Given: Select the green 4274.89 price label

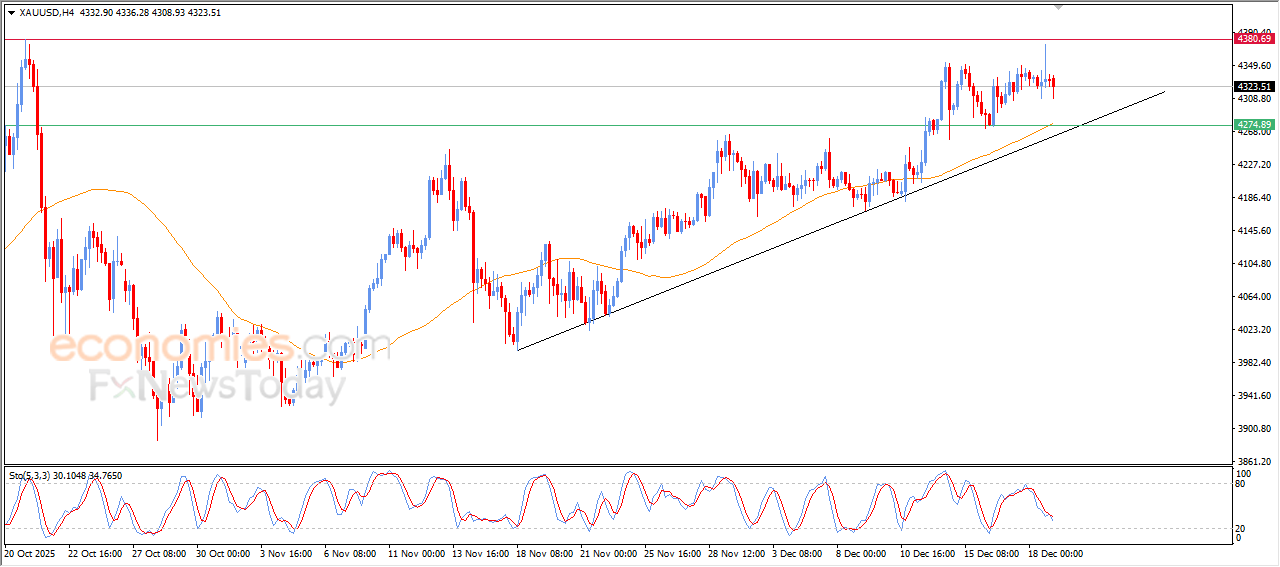Looking at the screenshot, I should (1254, 125).
